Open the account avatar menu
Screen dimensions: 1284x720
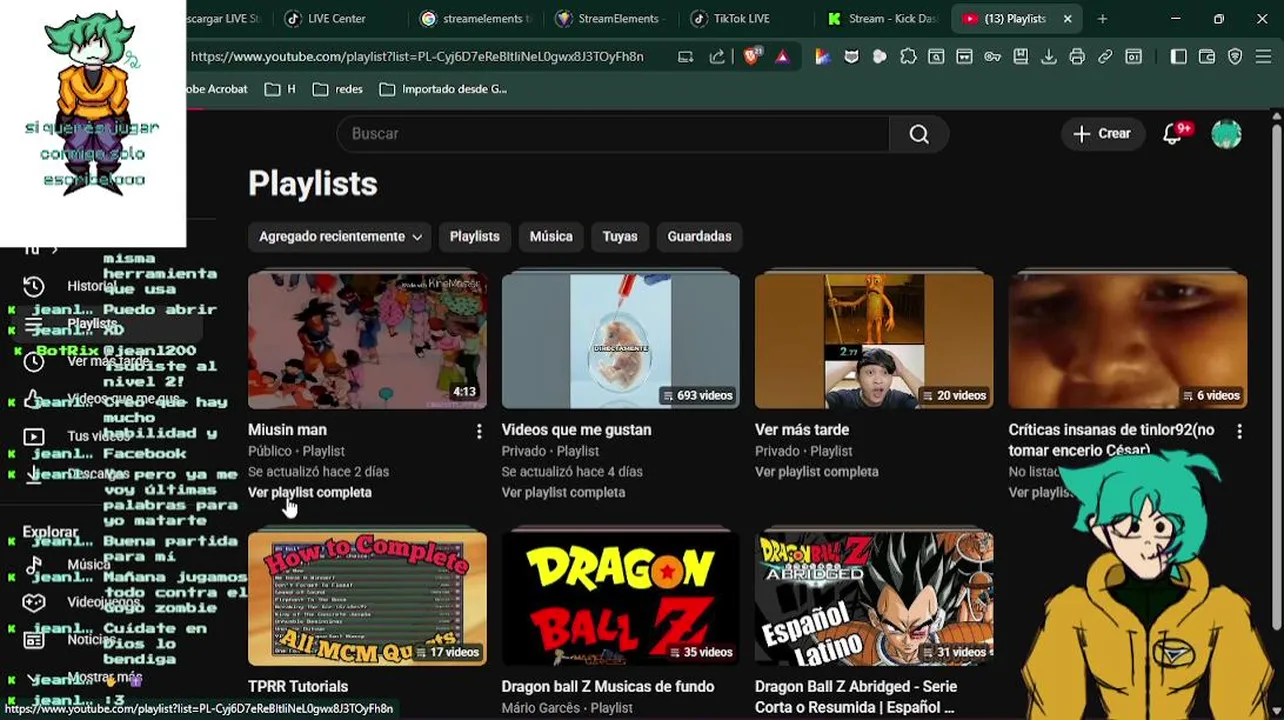click(1226, 134)
